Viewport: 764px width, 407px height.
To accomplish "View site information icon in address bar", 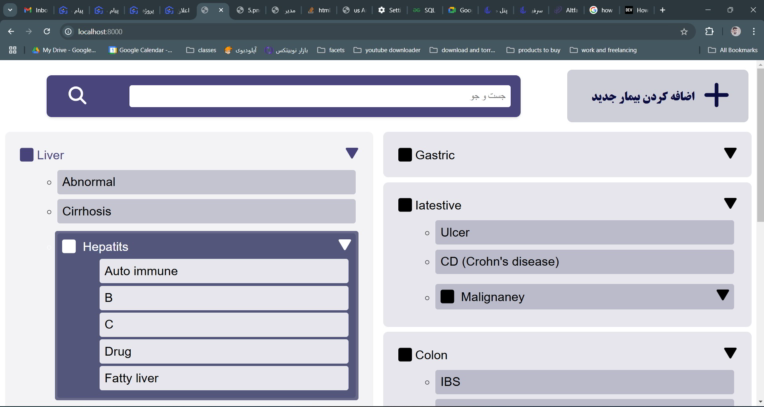I will pyautogui.click(x=69, y=31).
